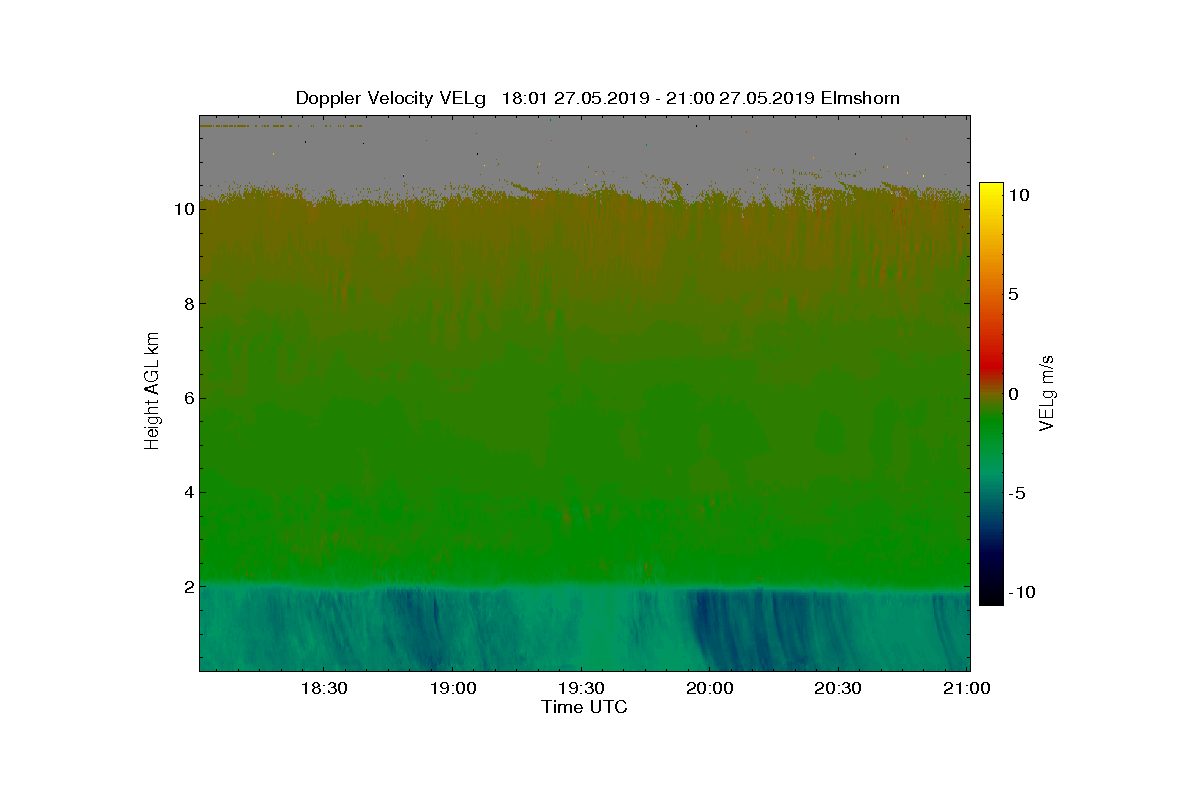
Task: Click the 2 km height tick label
Action: 186,586
